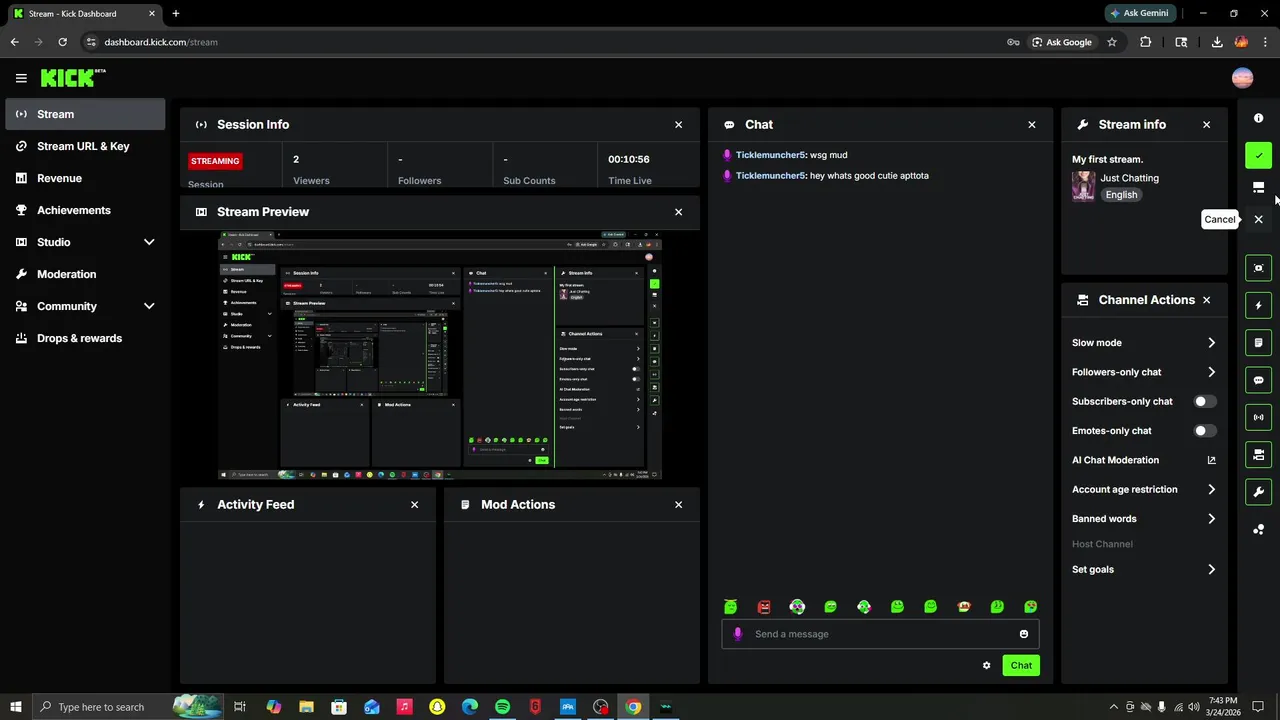
Task: Enable Subscribers-only chat toggle
Action: [1205, 402]
